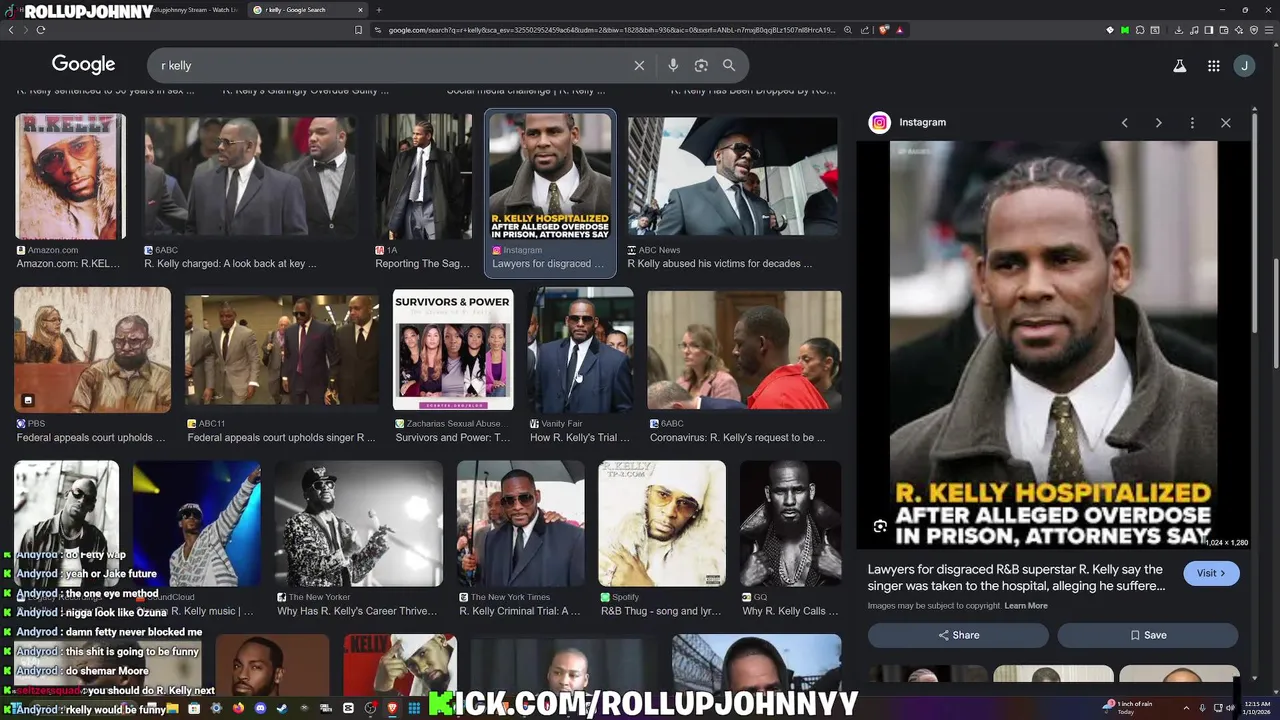Open Firefox from the taskbar

point(238,708)
